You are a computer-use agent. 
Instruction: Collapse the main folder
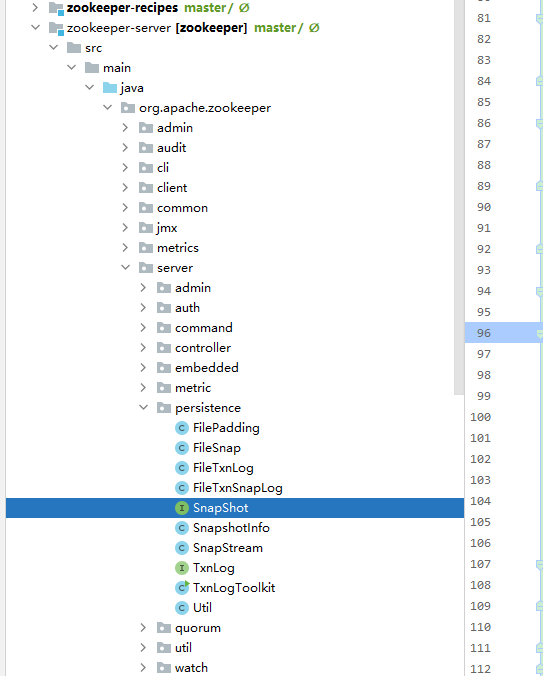click(x=72, y=68)
